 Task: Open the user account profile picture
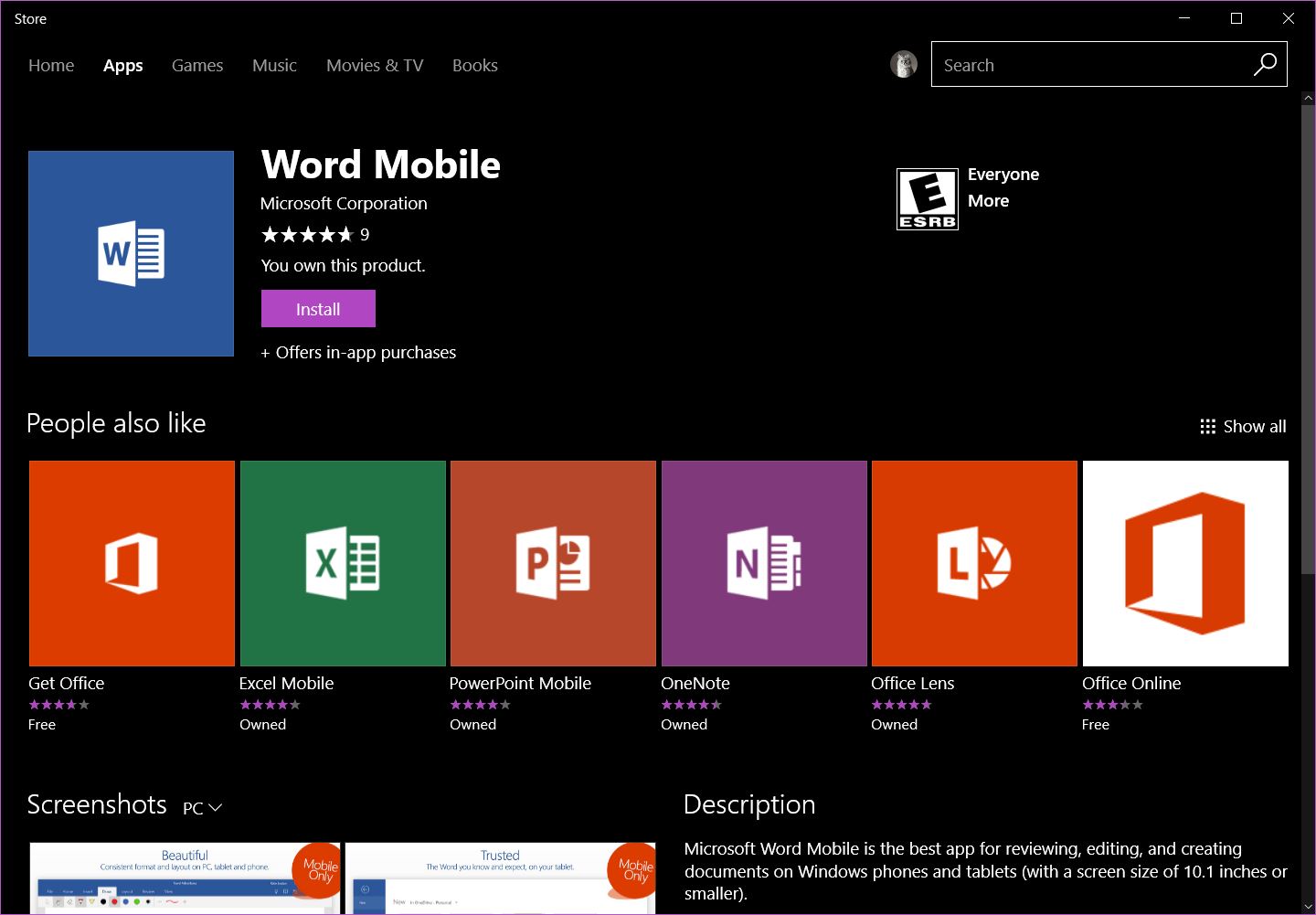click(x=904, y=64)
